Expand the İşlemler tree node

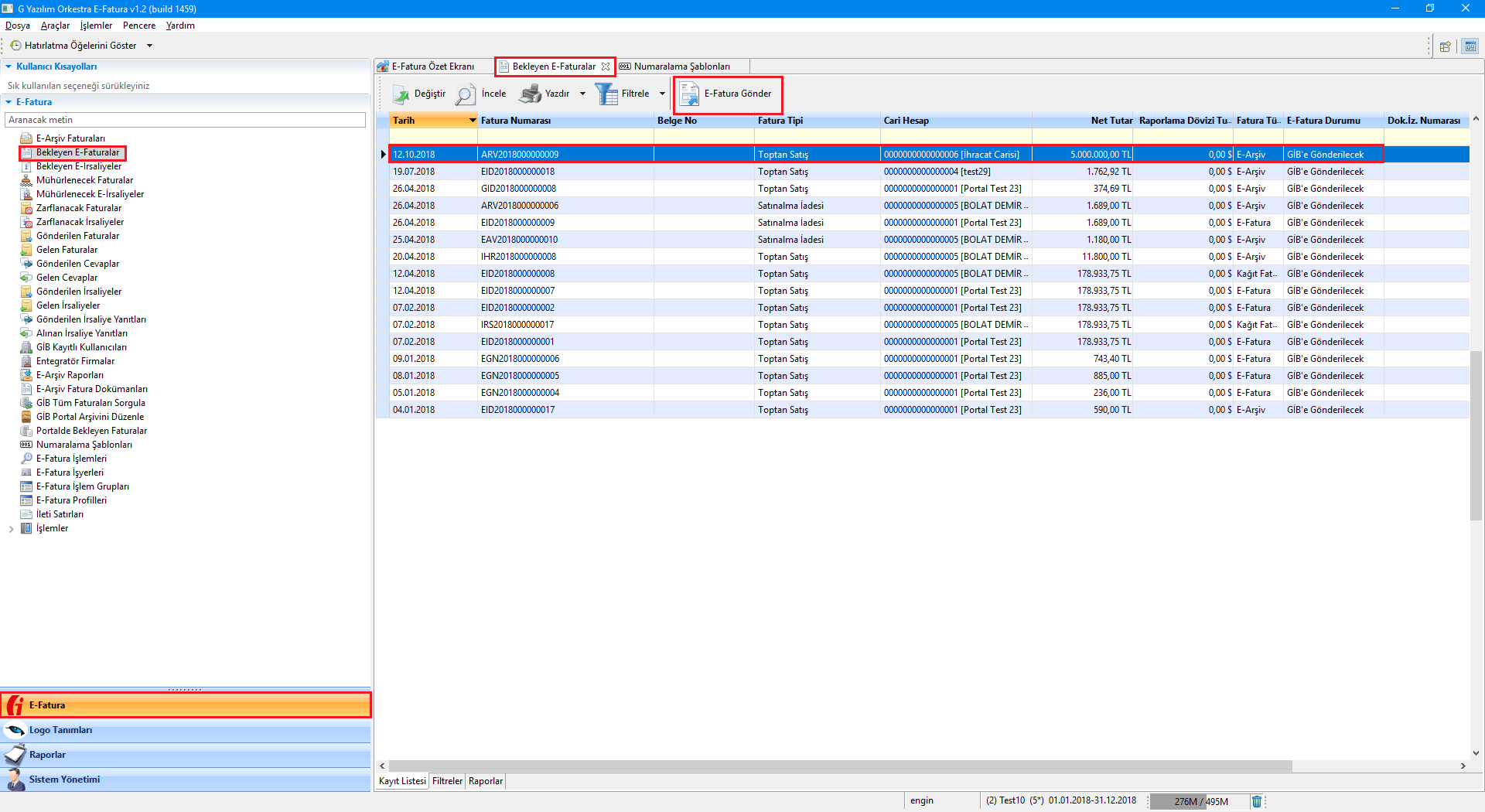[x=11, y=529]
